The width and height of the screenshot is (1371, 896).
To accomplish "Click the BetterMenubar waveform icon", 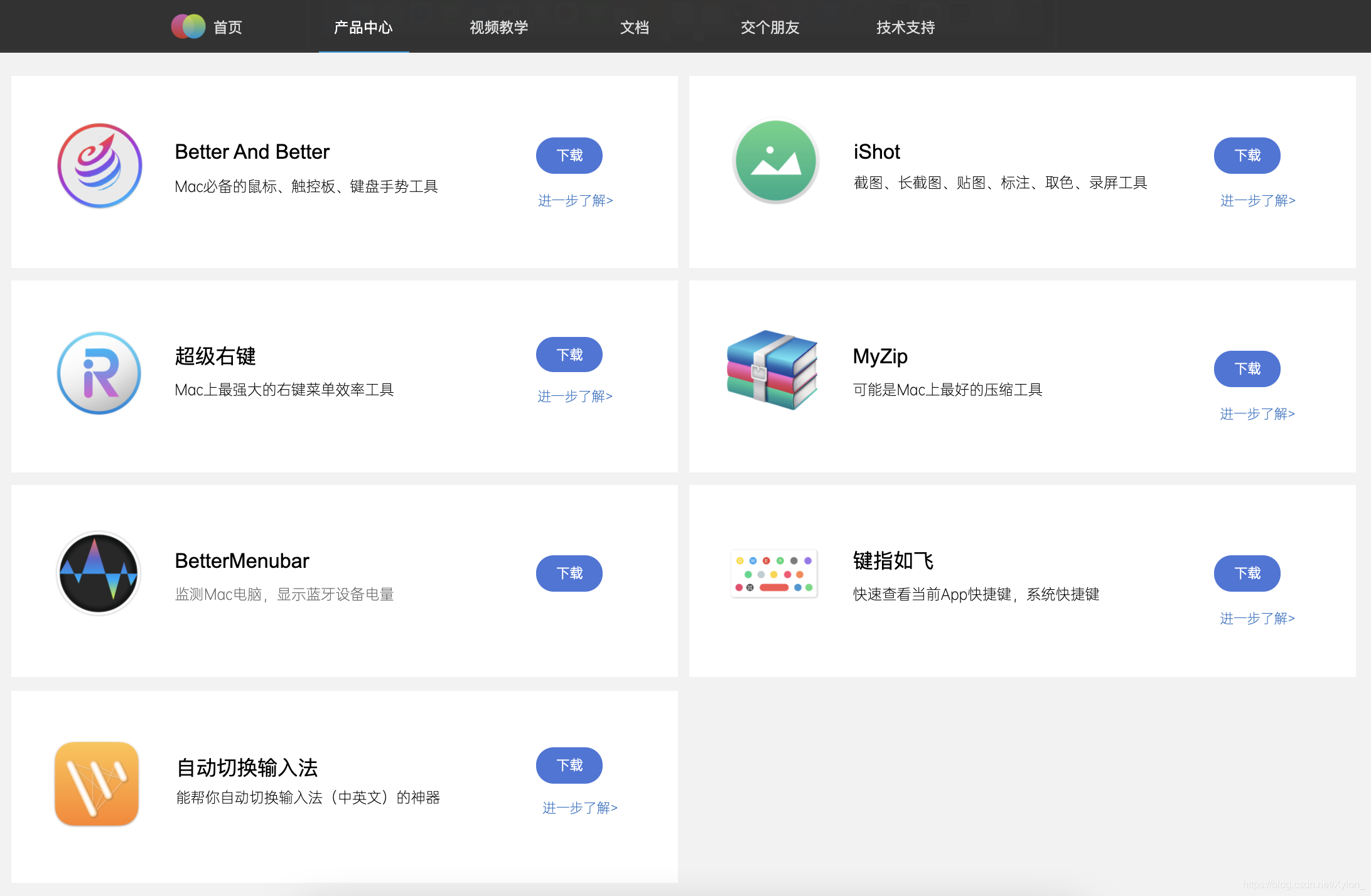I will (98, 573).
